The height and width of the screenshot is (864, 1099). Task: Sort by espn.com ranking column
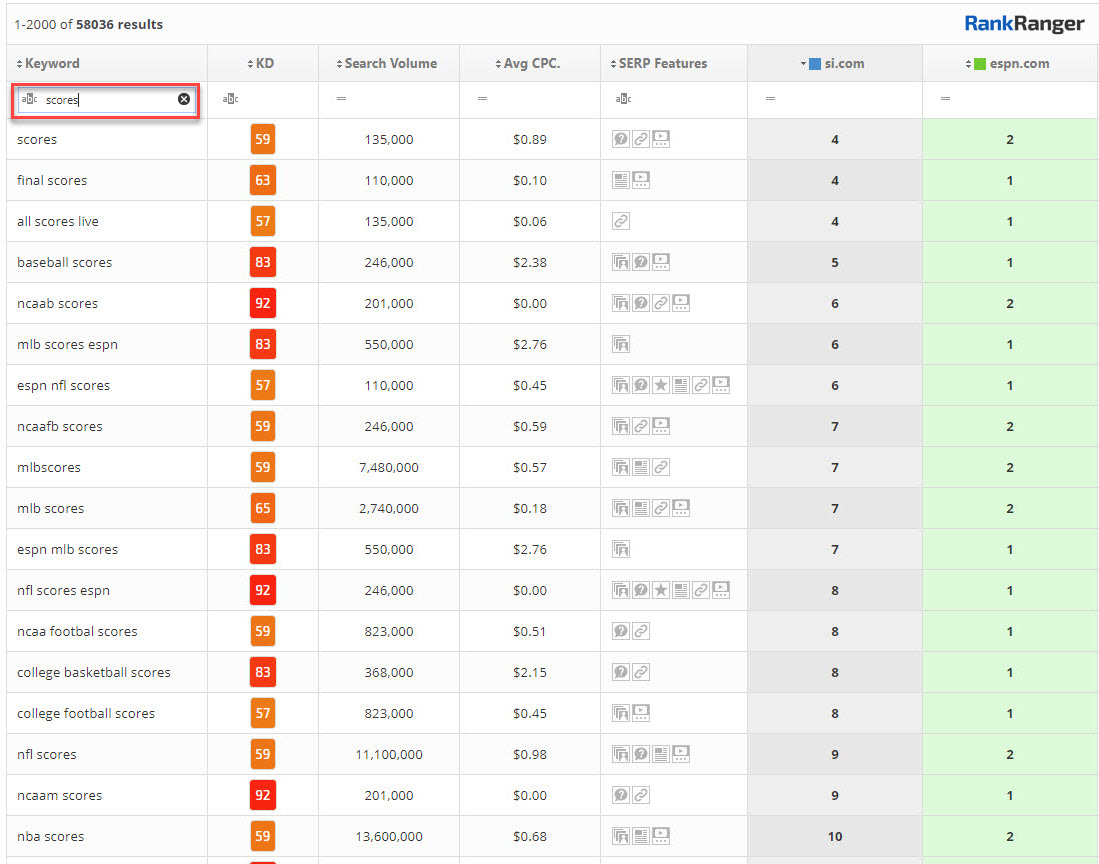click(1010, 63)
